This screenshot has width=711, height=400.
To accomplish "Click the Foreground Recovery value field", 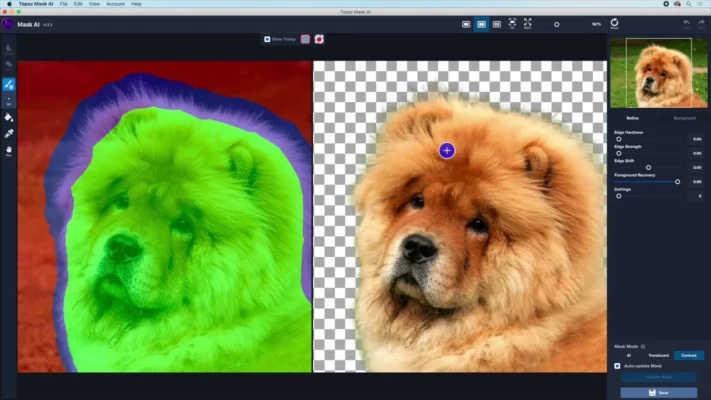I will click(x=697, y=182).
